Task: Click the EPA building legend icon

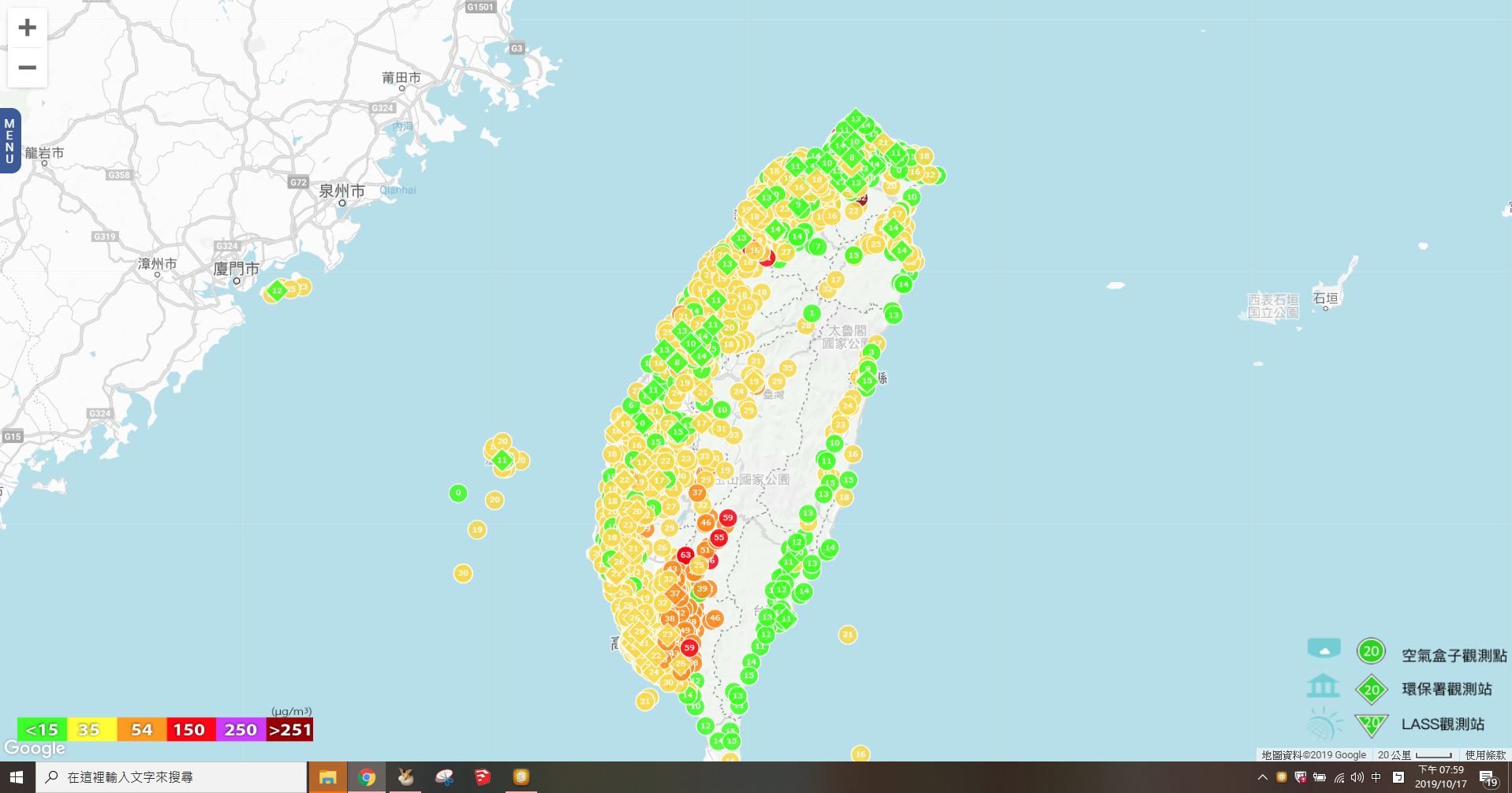Action: pos(1323,686)
